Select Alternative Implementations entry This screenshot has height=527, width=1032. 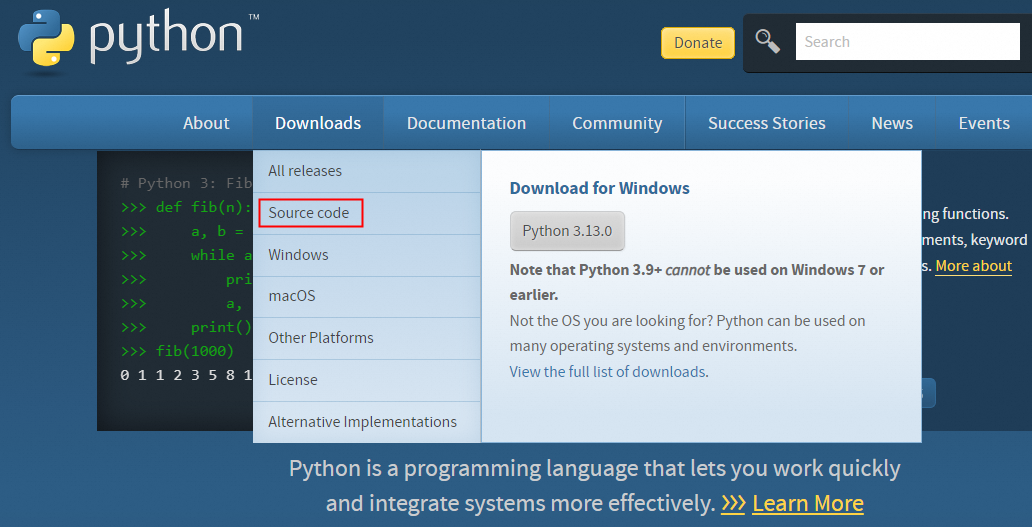[362, 422]
